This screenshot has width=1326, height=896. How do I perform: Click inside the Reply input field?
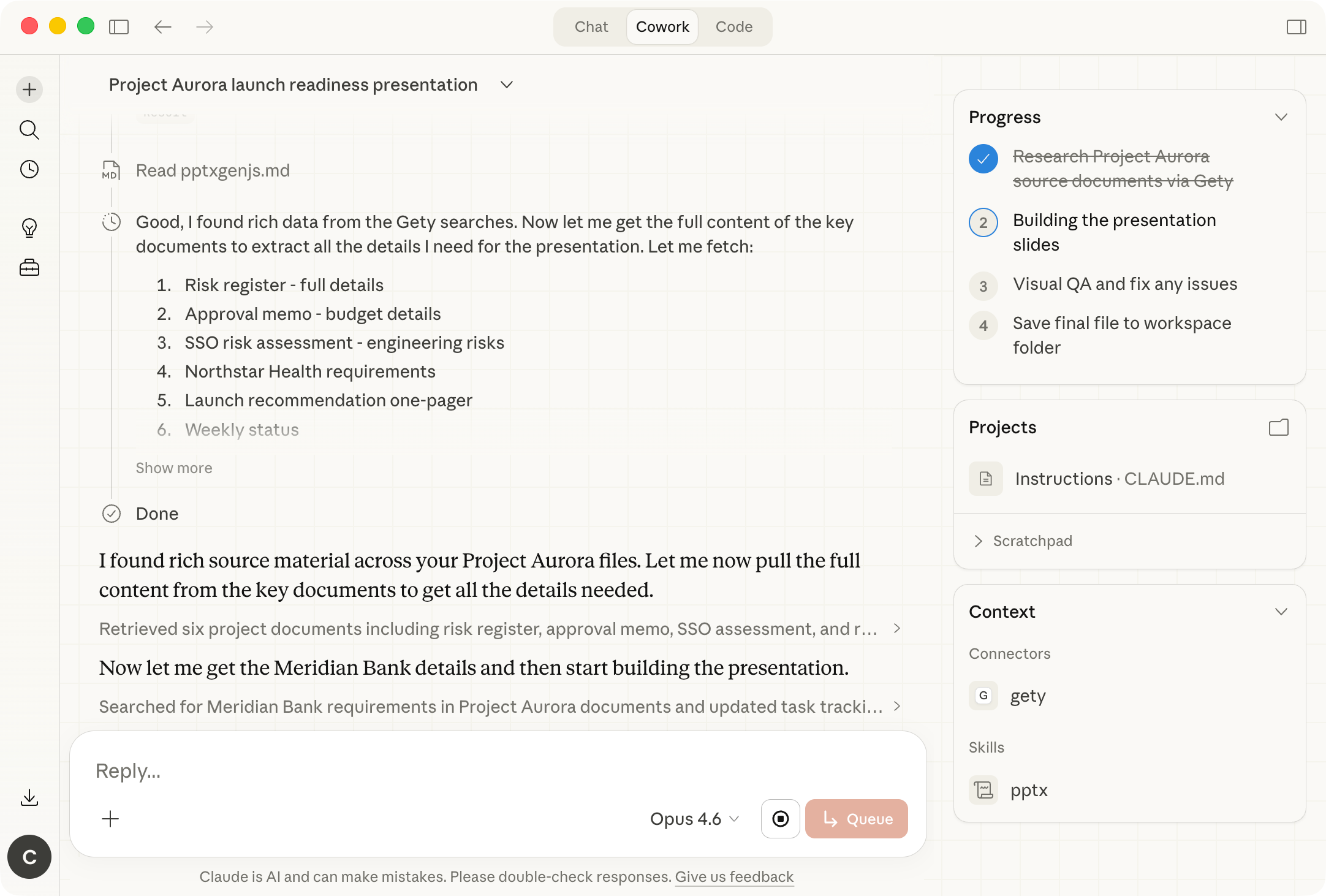coord(429,770)
